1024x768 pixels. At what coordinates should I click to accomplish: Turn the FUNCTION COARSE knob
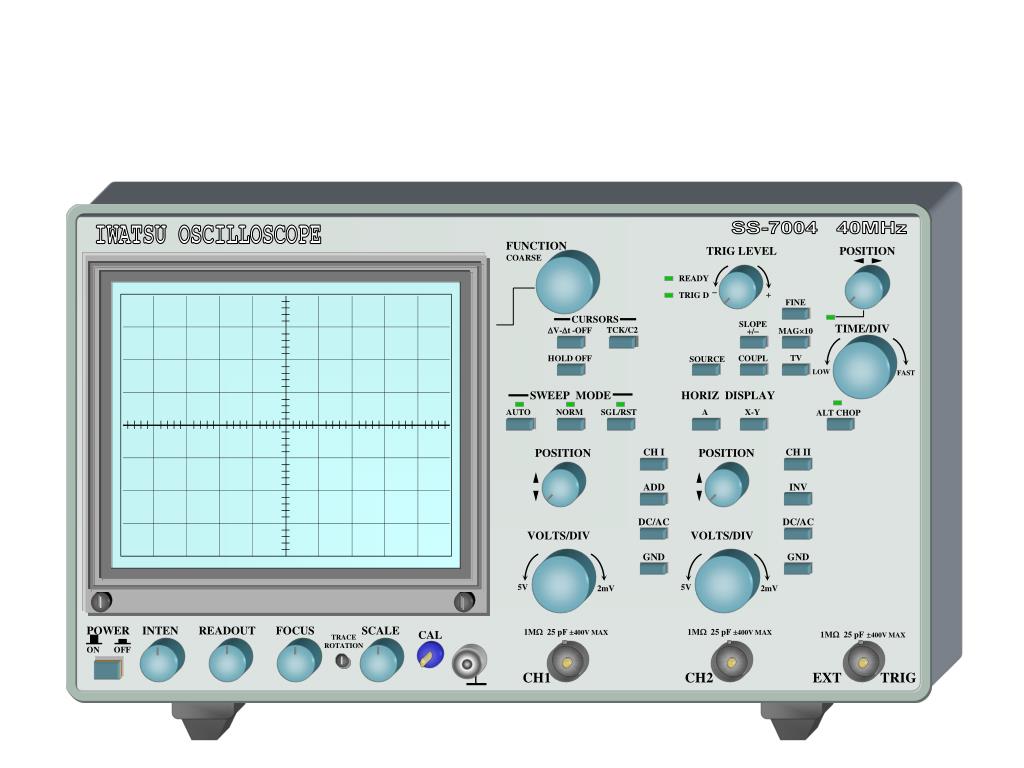[x=566, y=282]
